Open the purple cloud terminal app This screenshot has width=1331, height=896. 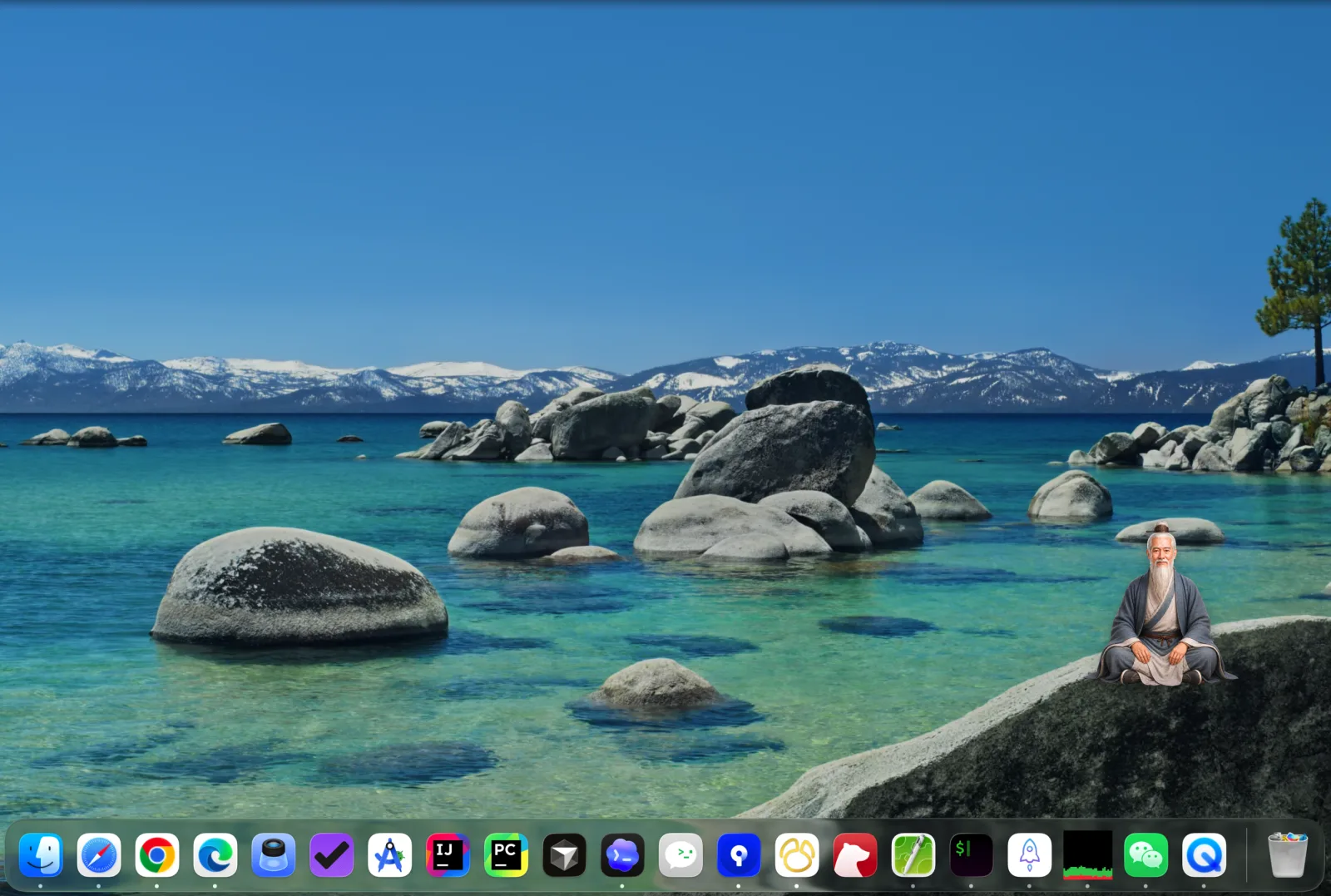tap(623, 855)
